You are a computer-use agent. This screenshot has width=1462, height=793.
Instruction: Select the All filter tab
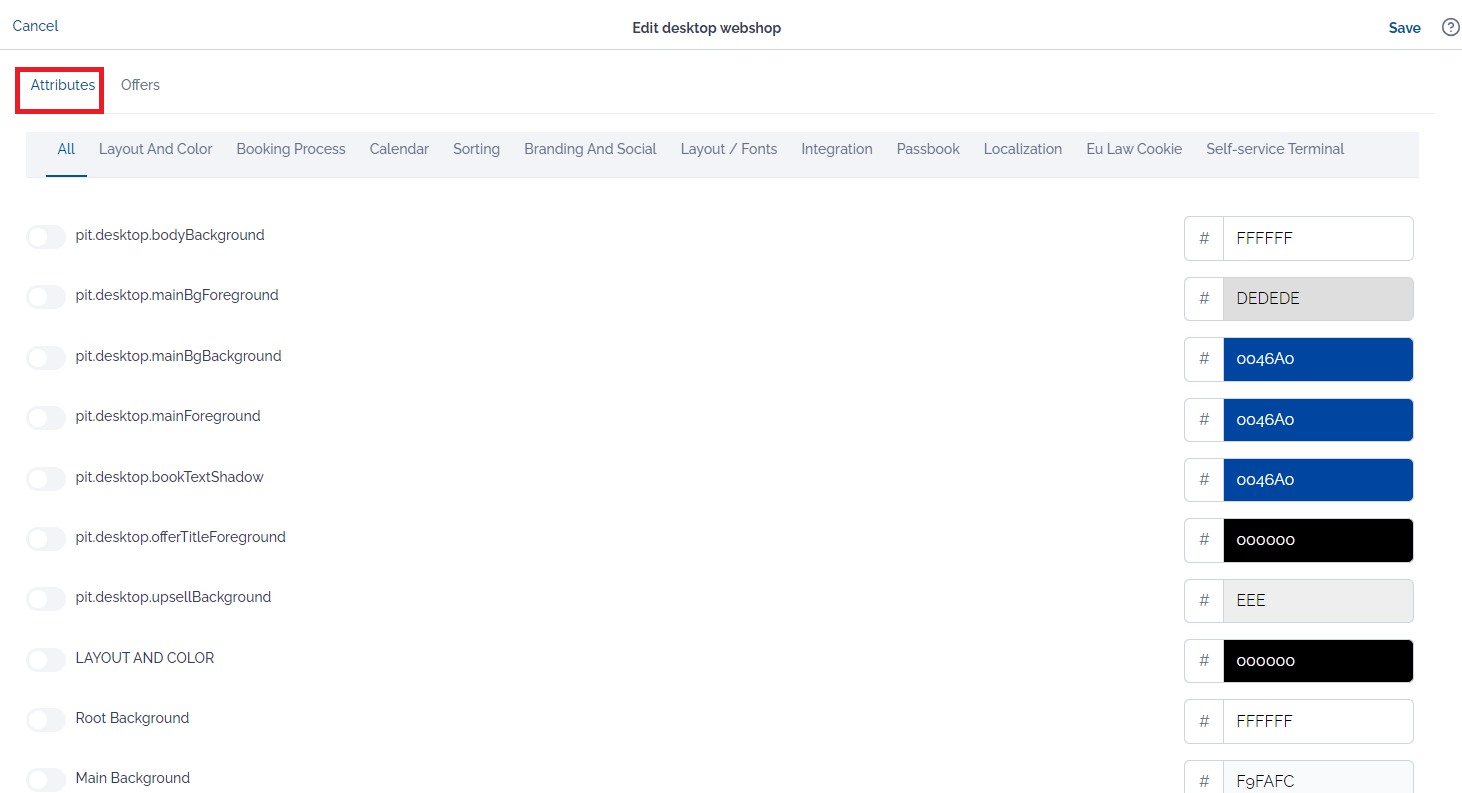tap(66, 149)
